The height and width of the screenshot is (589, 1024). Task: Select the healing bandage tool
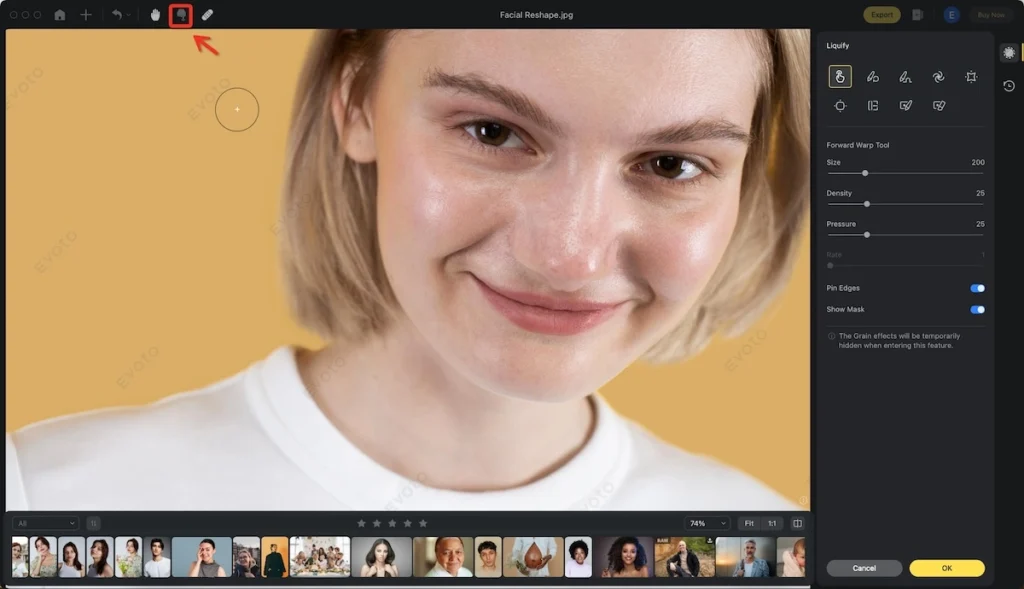click(x=207, y=14)
